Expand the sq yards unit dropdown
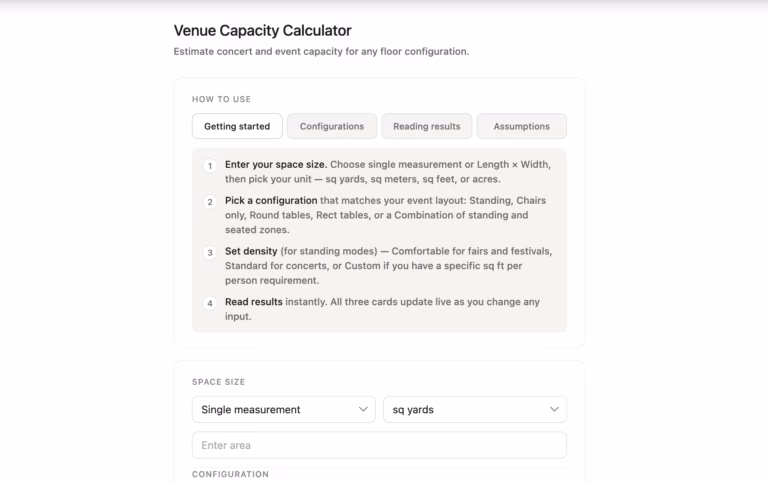This screenshot has height=482, width=768. pos(475,409)
